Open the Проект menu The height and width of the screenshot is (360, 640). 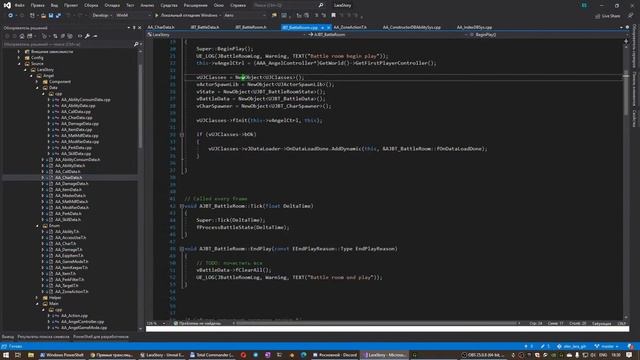pos(71,5)
